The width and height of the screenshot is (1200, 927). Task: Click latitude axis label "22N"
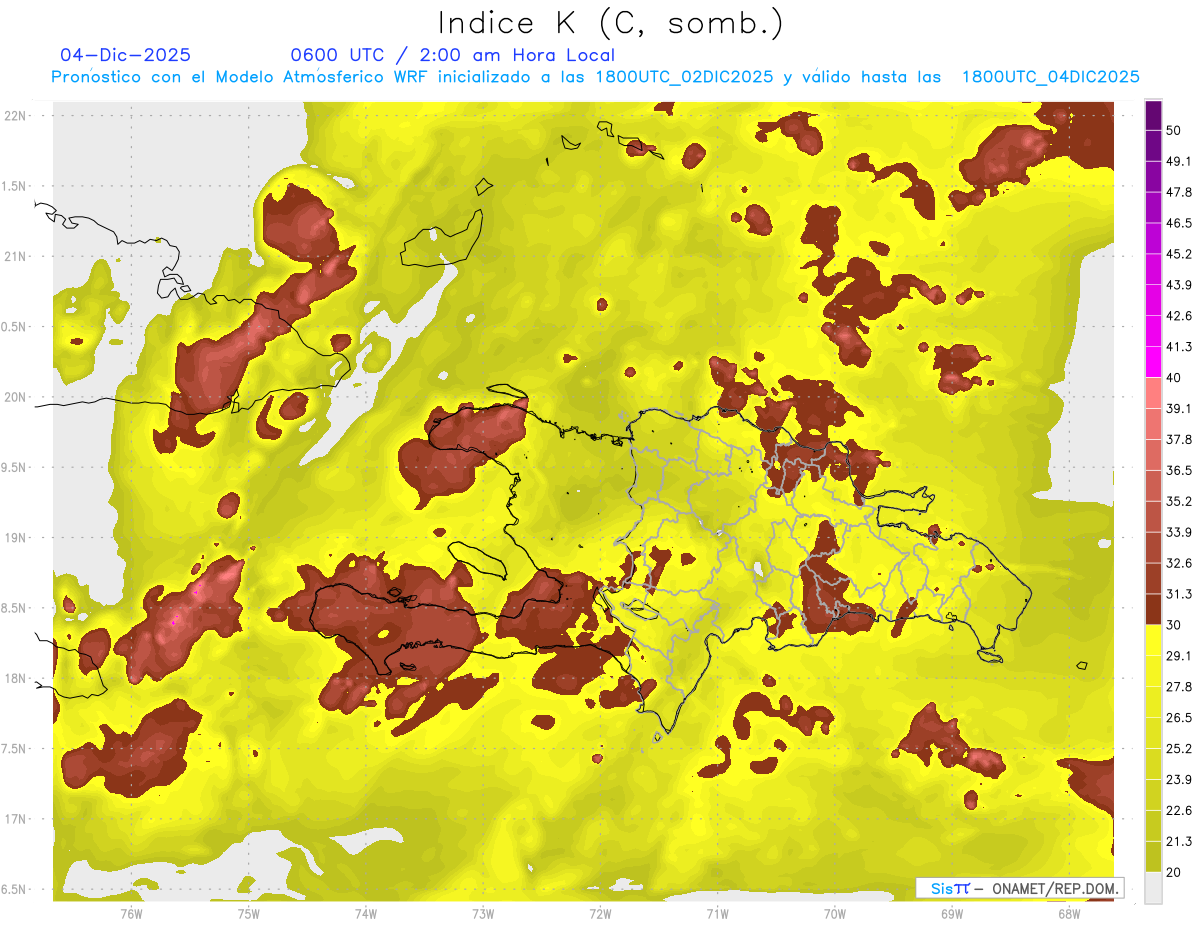(x=15, y=116)
